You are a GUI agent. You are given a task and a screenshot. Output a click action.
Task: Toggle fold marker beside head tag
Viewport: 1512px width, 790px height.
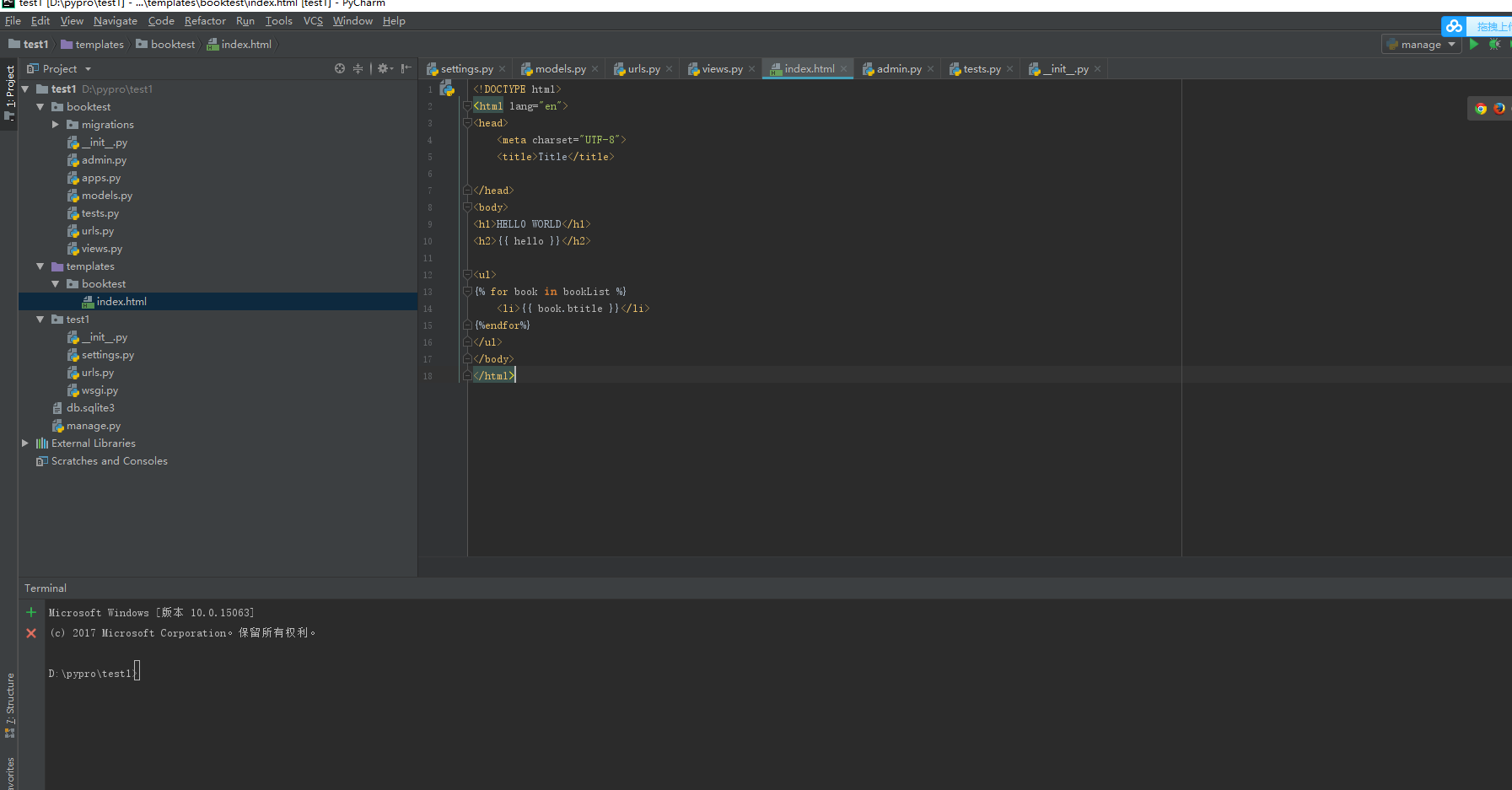[467, 123]
